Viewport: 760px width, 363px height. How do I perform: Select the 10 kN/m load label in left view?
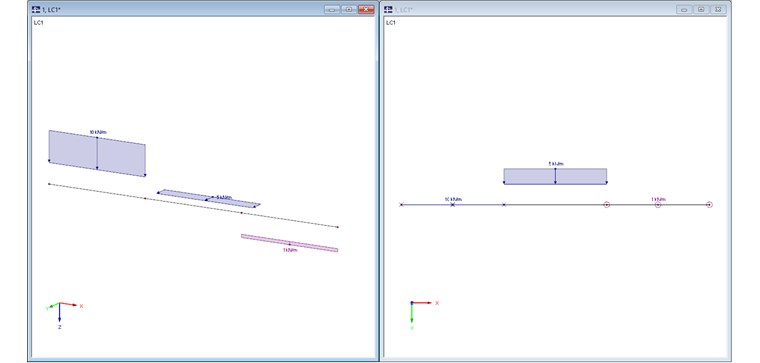(x=98, y=132)
